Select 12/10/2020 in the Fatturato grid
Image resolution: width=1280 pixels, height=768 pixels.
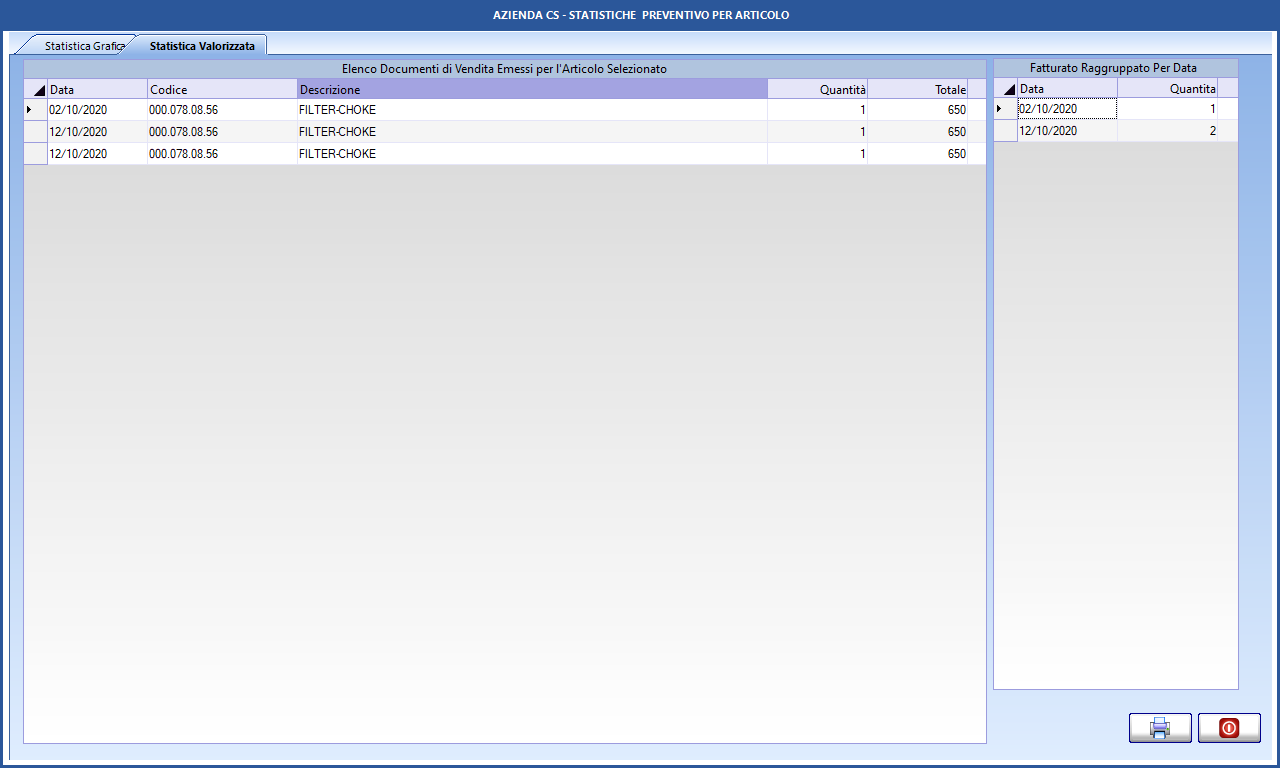[1067, 131]
